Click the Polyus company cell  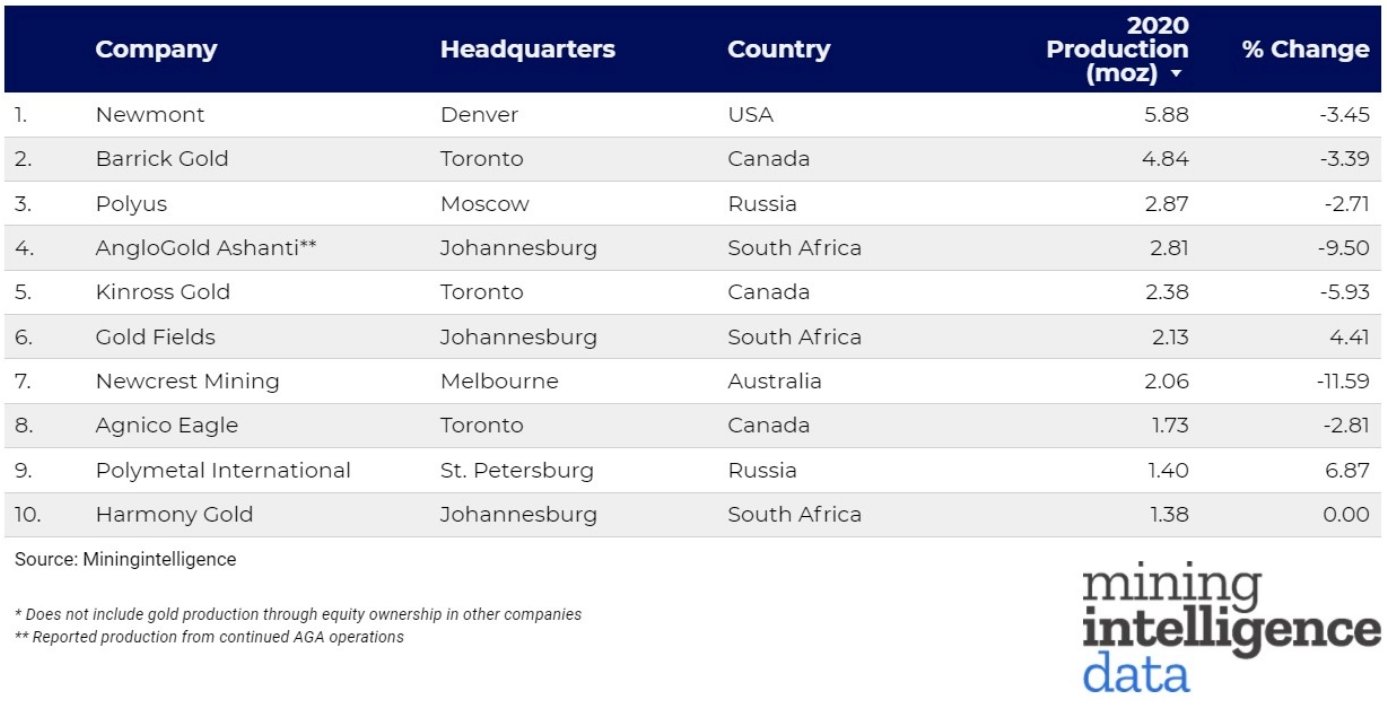(131, 204)
